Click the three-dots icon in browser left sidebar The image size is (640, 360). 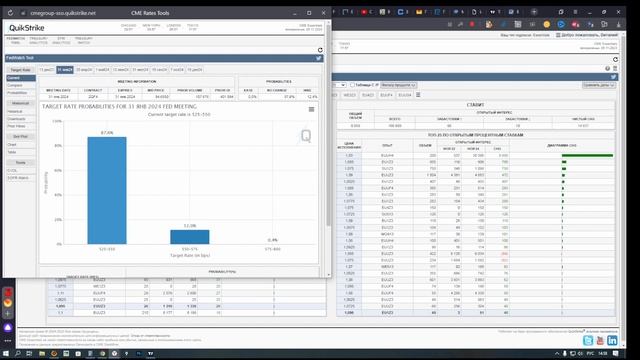(x=8, y=340)
